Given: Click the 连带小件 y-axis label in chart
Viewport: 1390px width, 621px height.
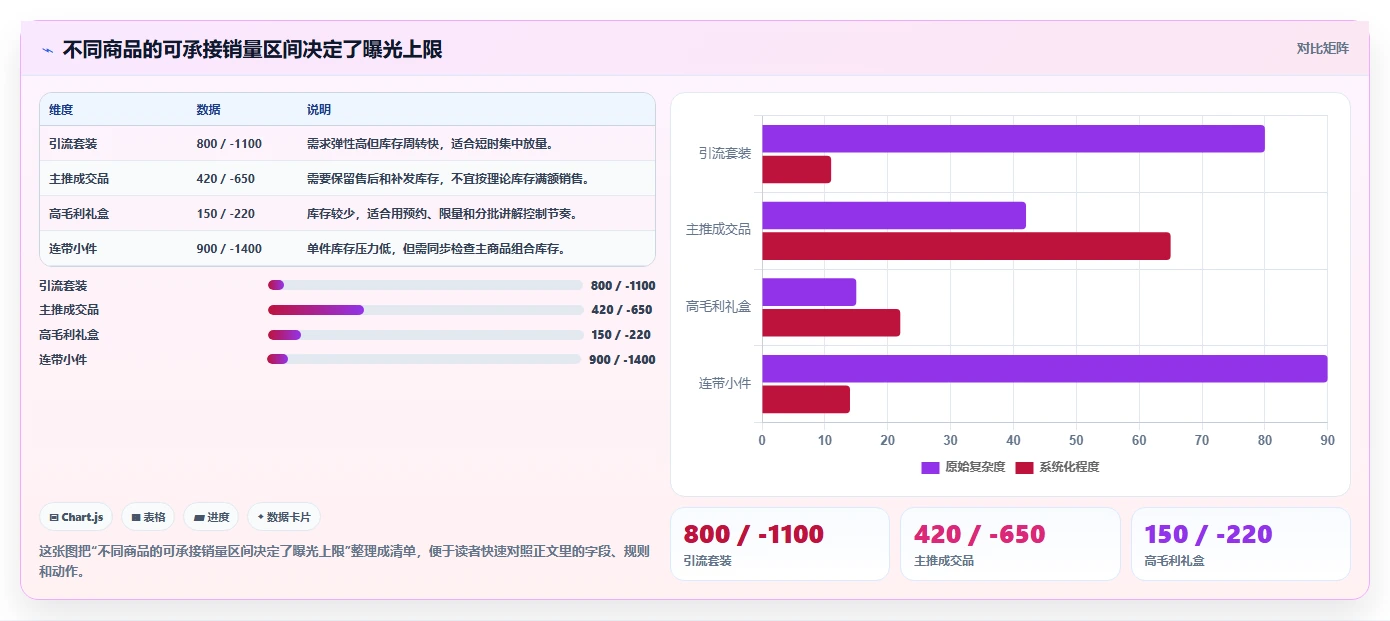Looking at the screenshot, I should click(x=725, y=383).
